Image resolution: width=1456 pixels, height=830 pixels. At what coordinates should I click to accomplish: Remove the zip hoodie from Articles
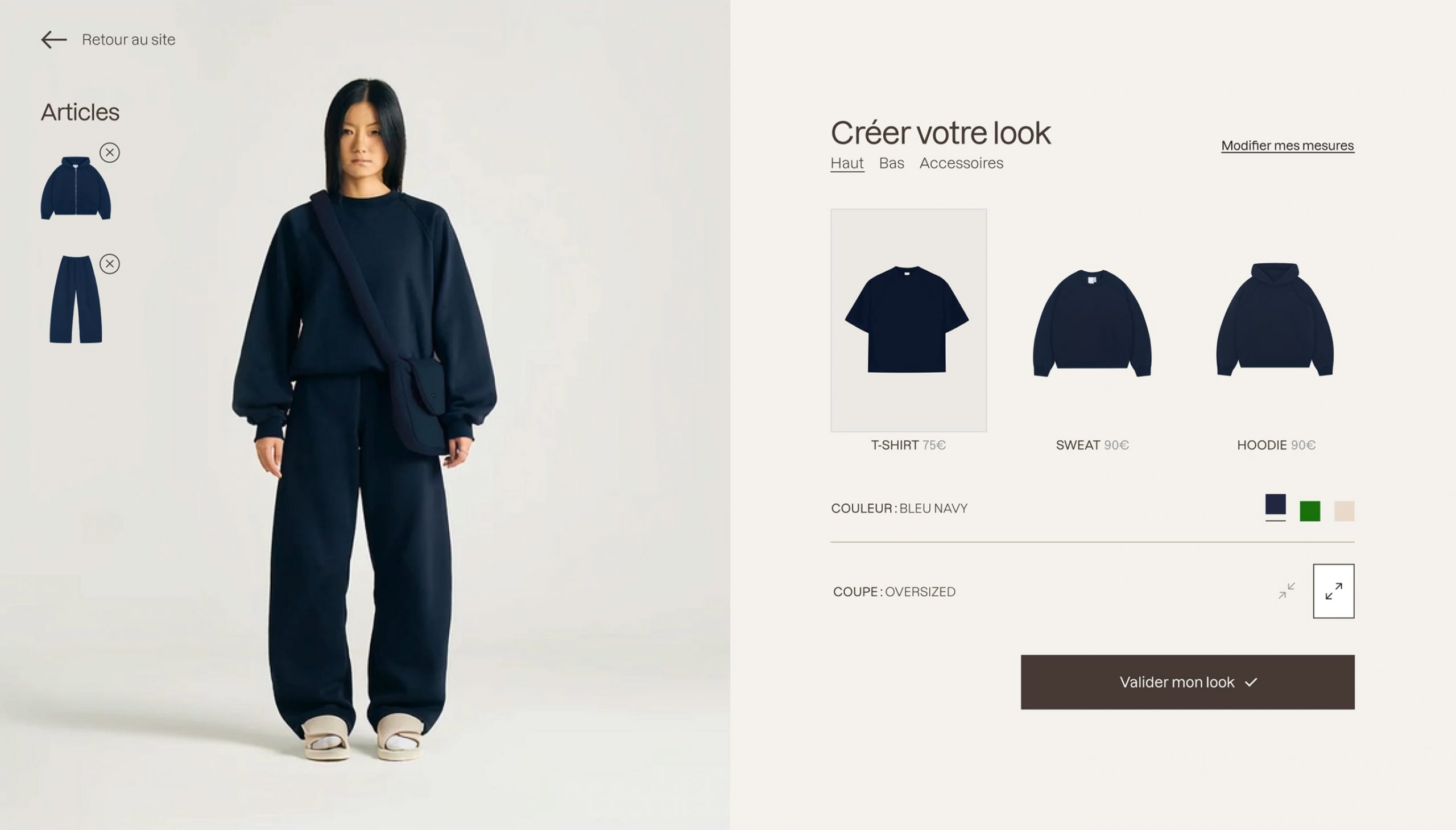109,152
